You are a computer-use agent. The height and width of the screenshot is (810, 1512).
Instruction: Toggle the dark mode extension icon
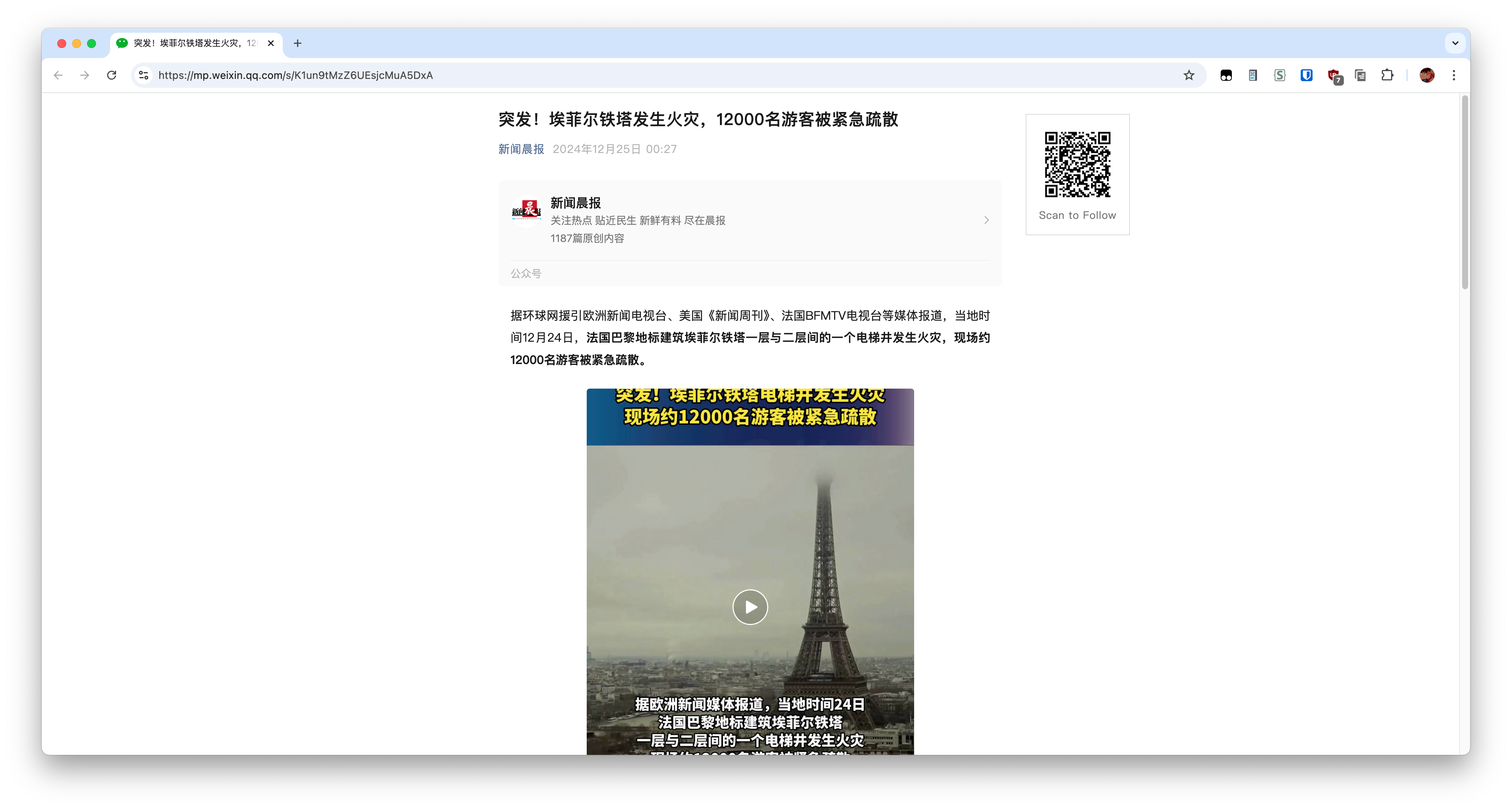tap(1226, 75)
